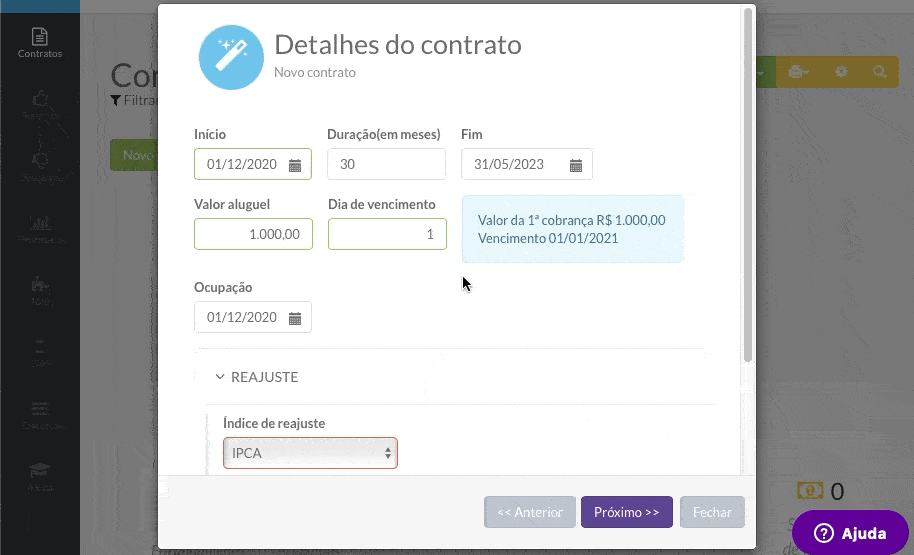Edit the Duração em meses field

[386, 165]
